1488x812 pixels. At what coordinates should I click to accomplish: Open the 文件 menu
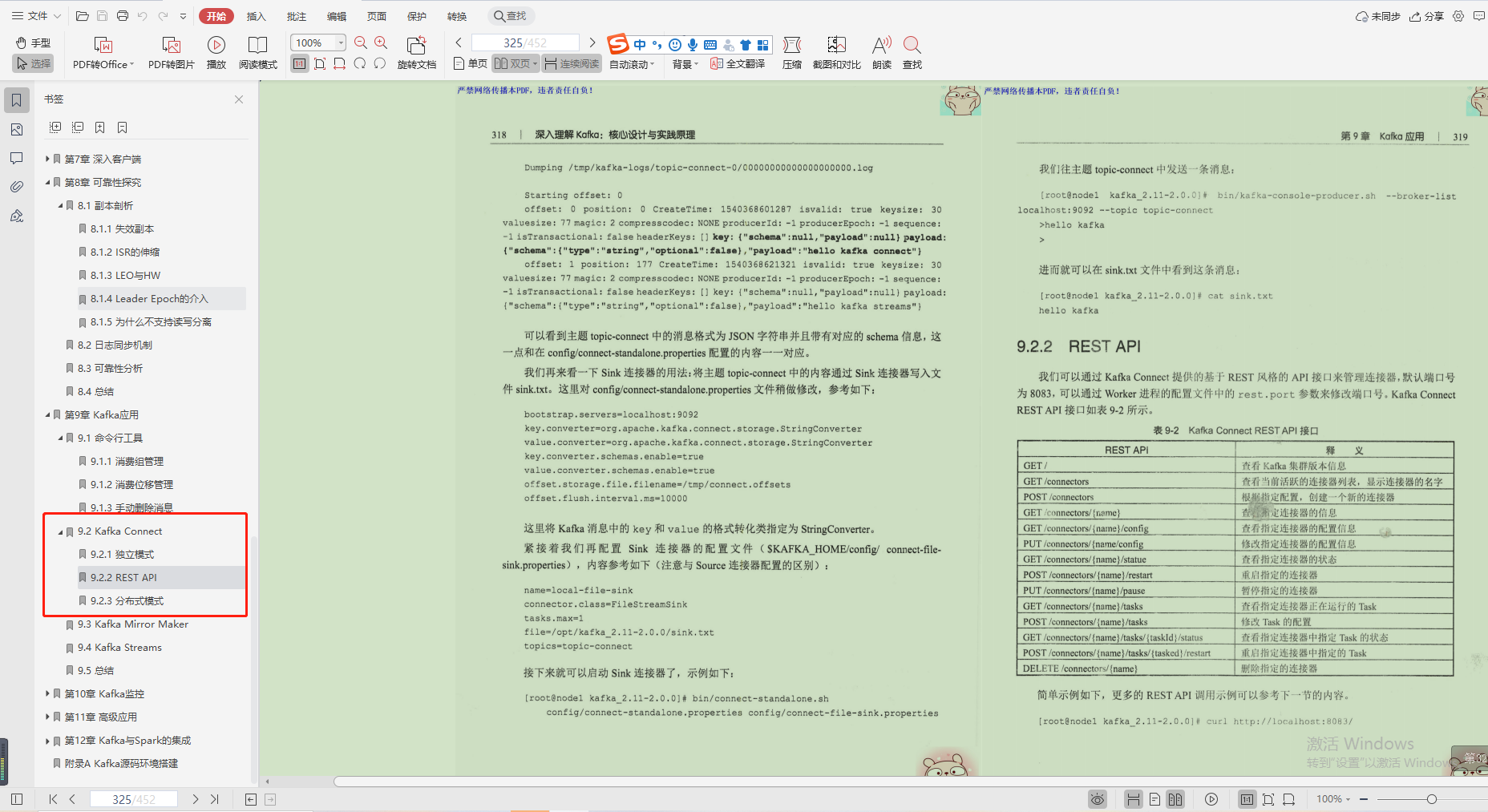pos(36,16)
